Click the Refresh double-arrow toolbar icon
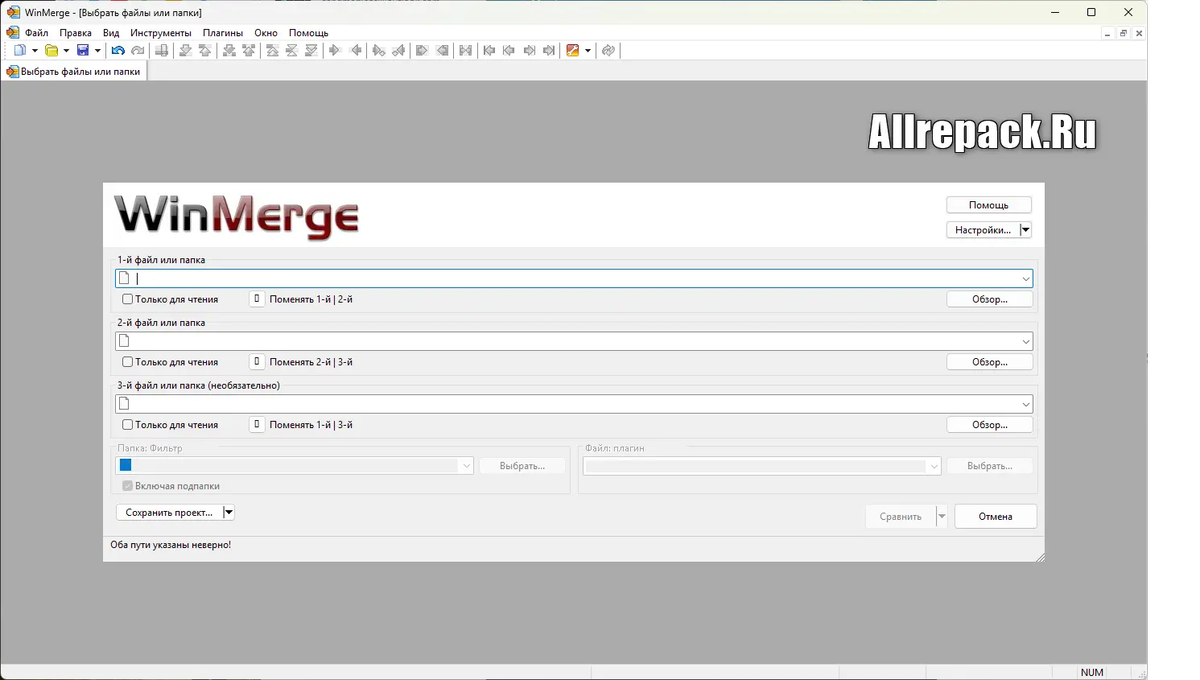Viewport: 1200px width, 680px height. coord(608,50)
